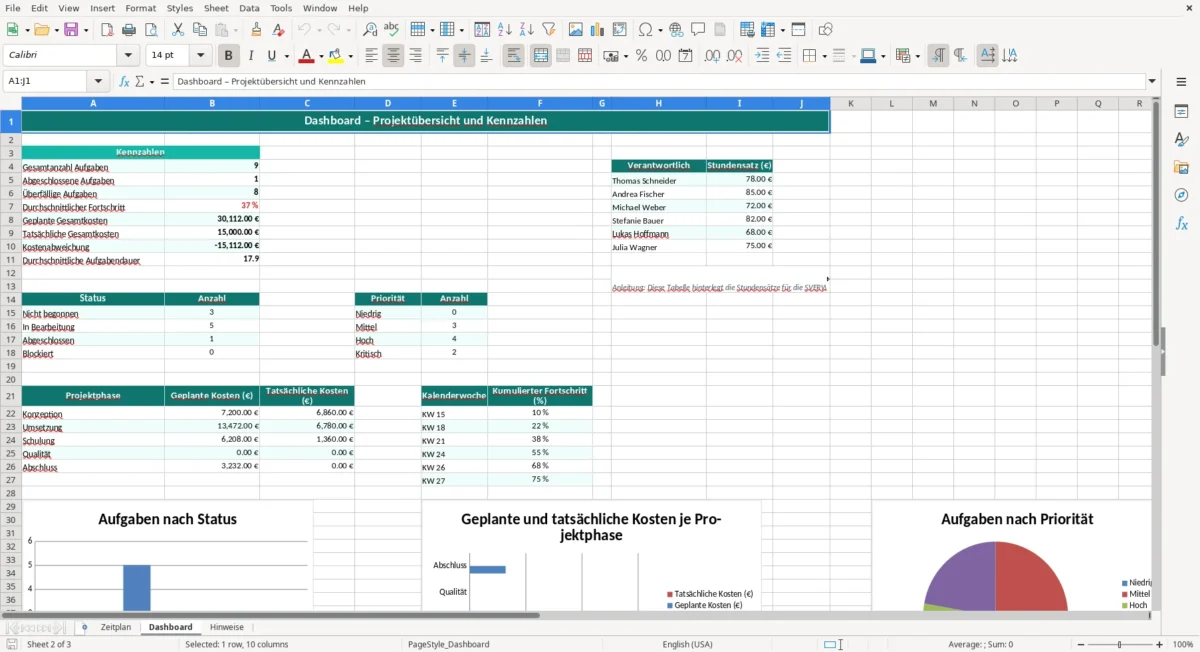The image size is (1200, 652).
Task: Format cells as percent
Action: click(641, 56)
